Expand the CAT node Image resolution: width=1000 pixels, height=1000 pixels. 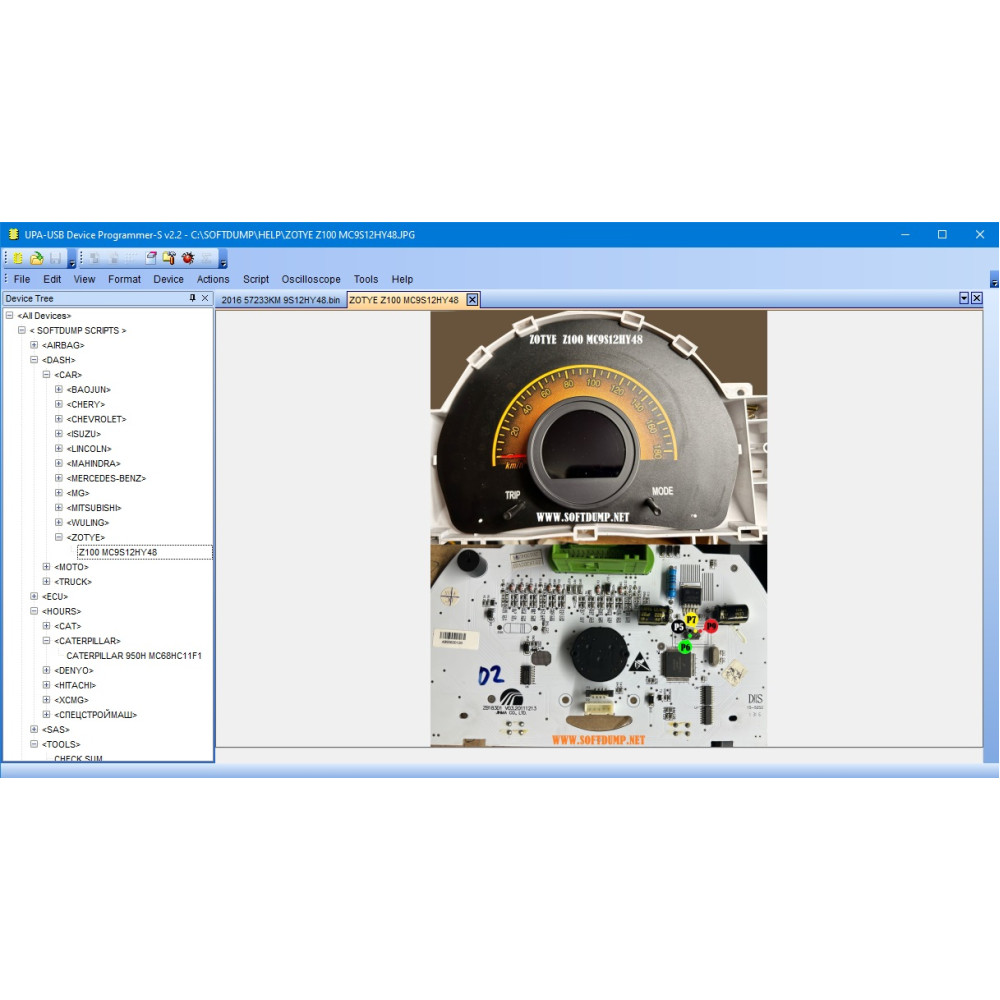pyautogui.click(x=46, y=626)
